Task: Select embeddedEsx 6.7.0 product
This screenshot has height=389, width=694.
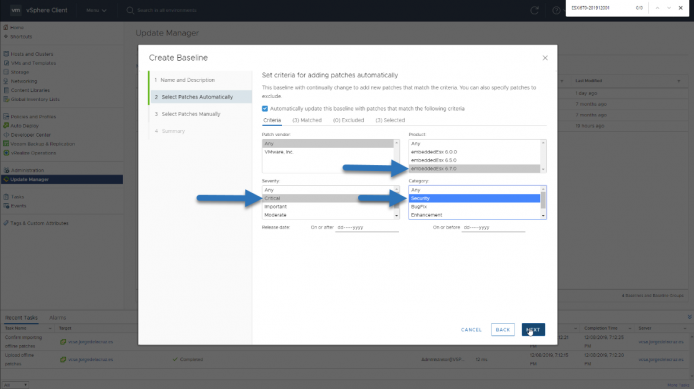Action: pyautogui.click(x=474, y=169)
